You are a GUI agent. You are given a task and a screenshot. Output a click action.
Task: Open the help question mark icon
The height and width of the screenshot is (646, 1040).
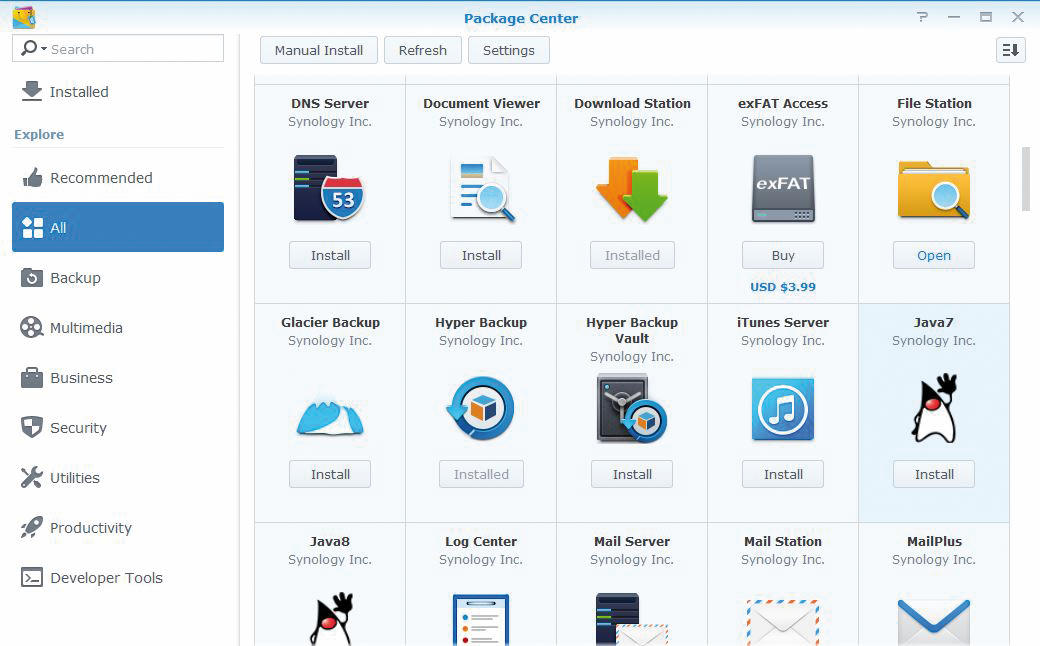(923, 17)
